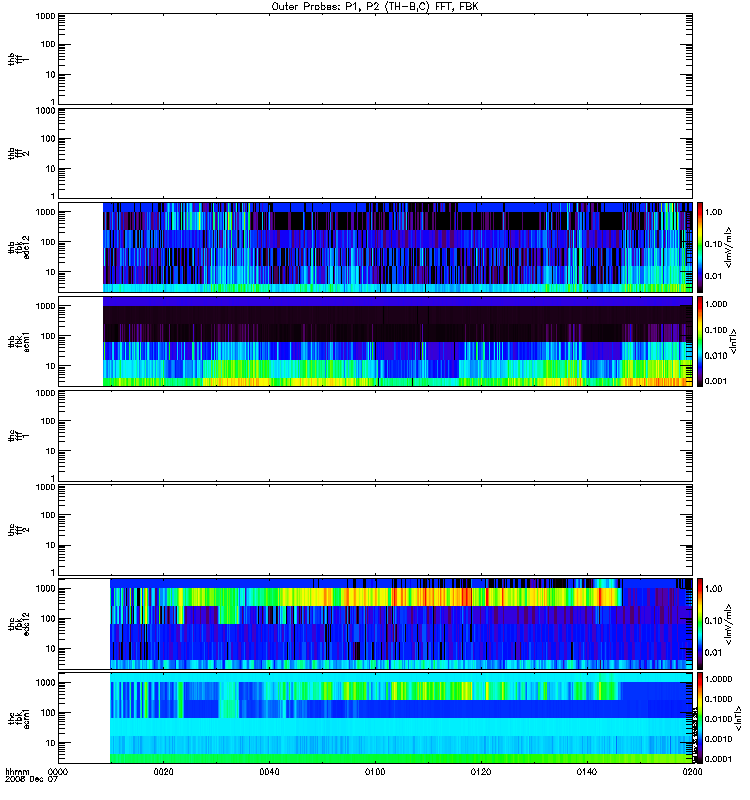Click the '0.0001' color bar tick value

pyautogui.click(x=718, y=759)
